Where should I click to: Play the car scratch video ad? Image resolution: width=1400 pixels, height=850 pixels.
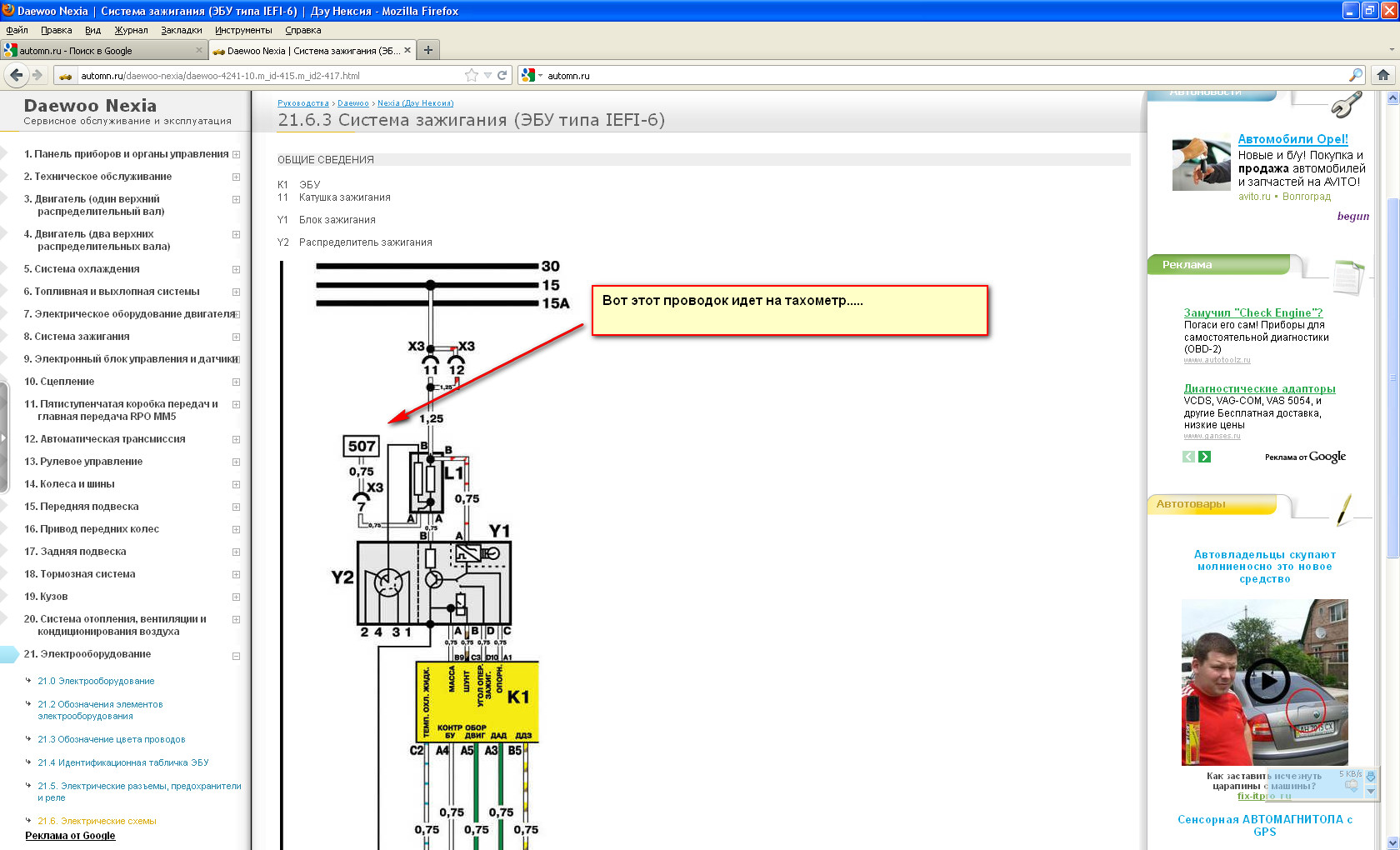pyautogui.click(x=1267, y=682)
